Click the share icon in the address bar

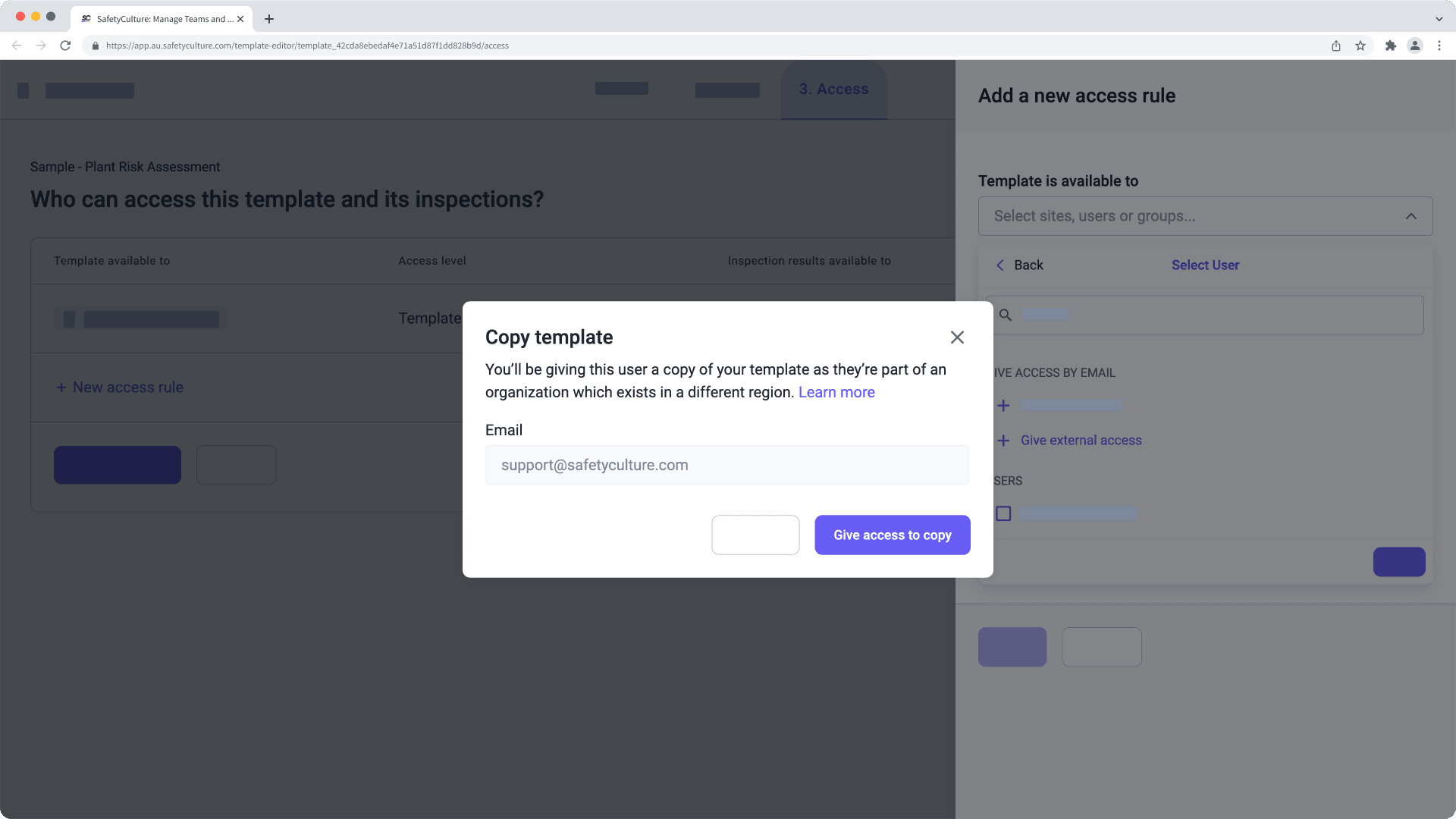[x=1335, y=45]
